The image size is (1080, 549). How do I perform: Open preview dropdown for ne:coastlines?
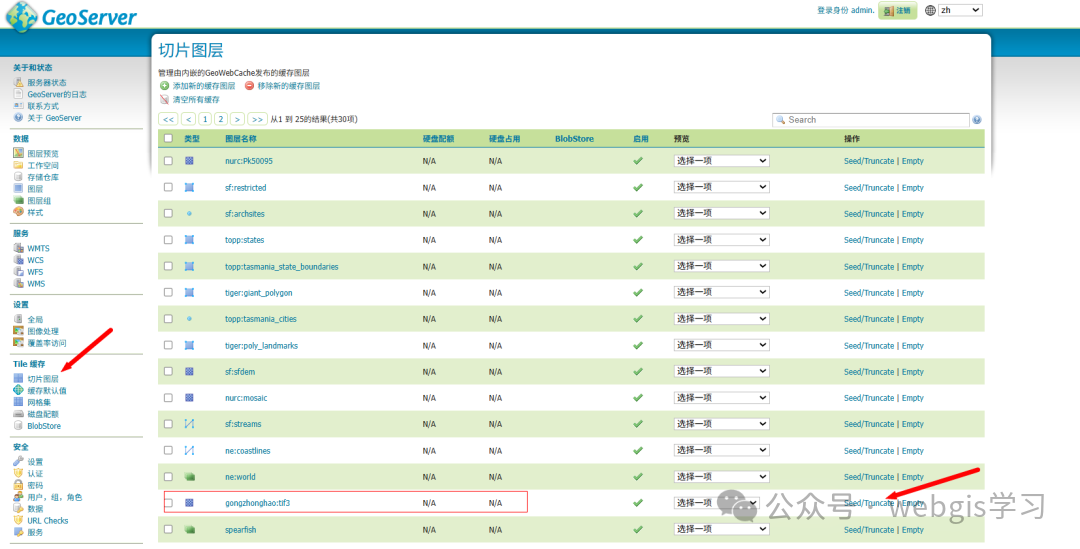coord(721,450)
